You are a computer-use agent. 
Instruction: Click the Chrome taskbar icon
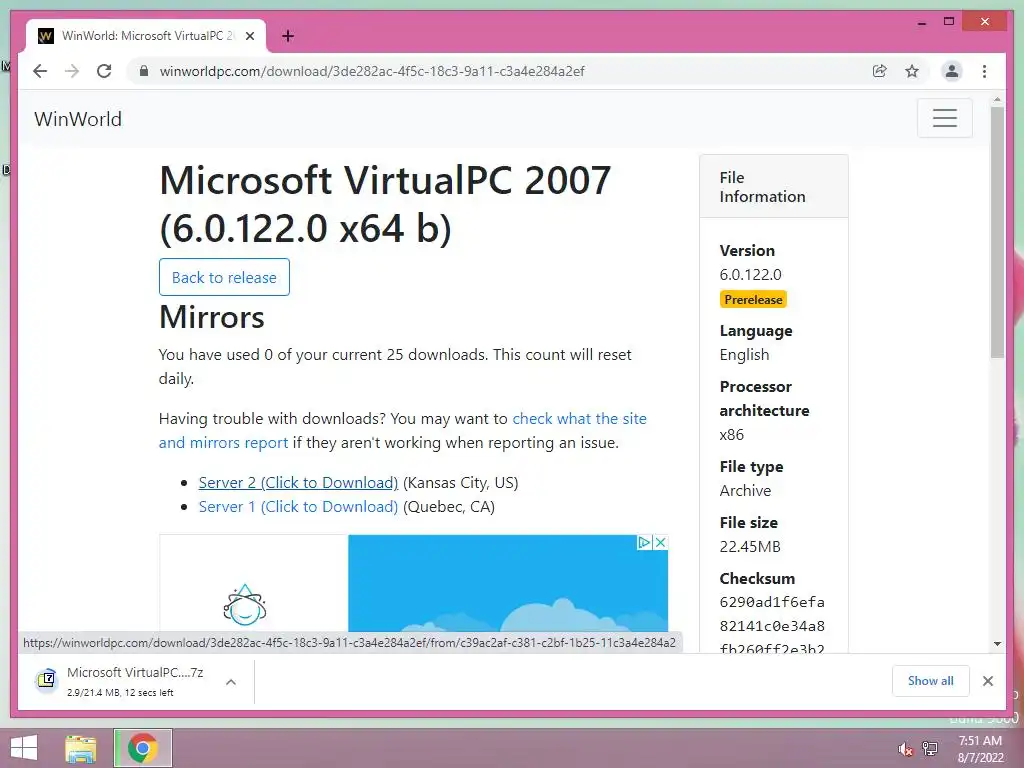(x=142, y=748)
